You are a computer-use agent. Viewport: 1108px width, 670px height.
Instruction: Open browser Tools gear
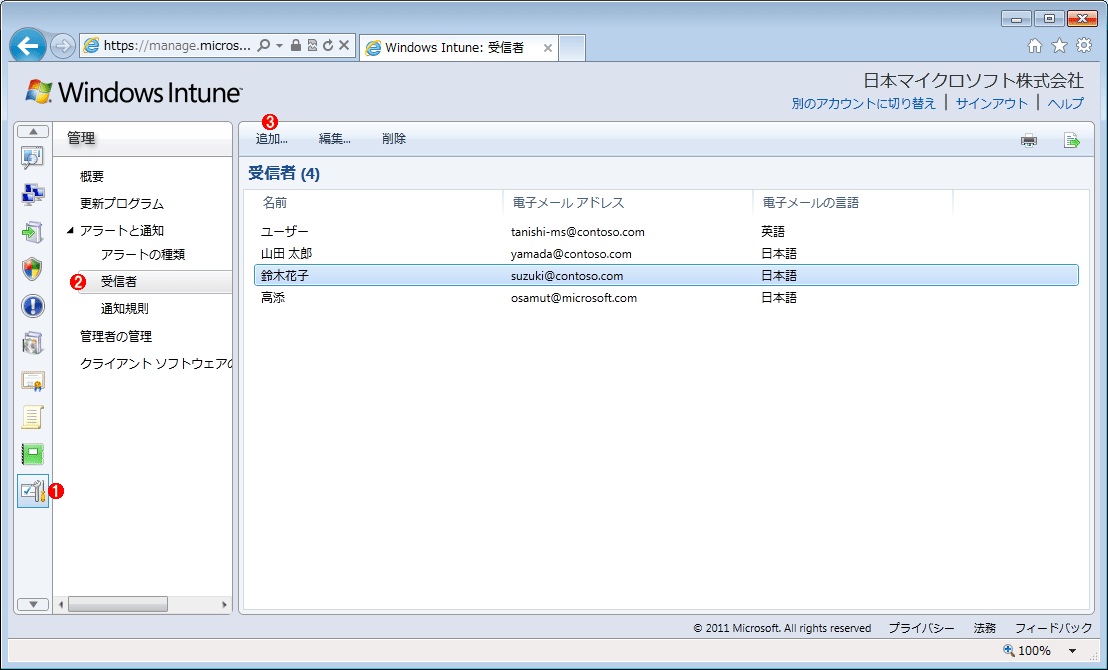[x=1083, y=46]
